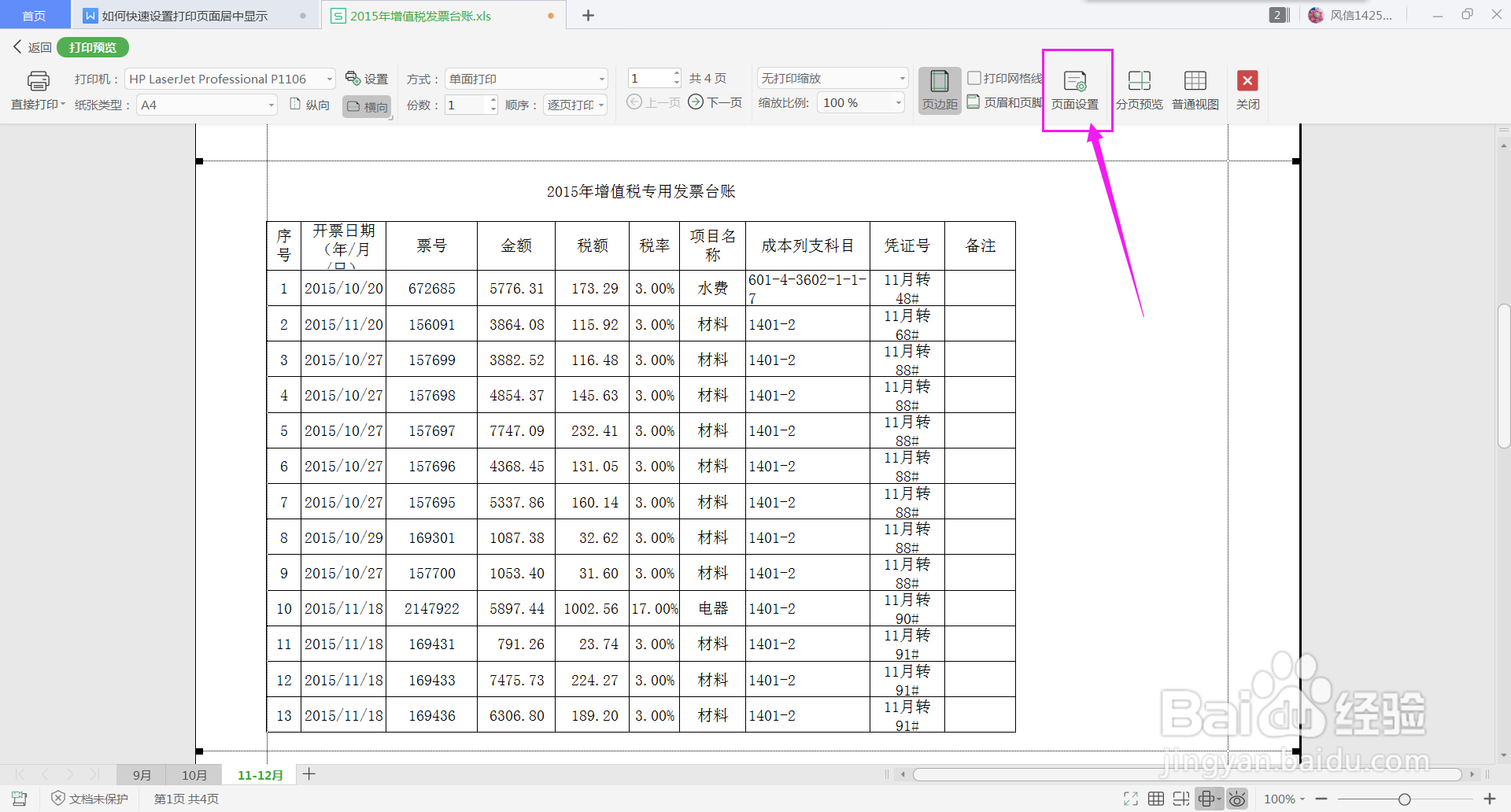Select 横向 landscape orientation

(367, 105)
